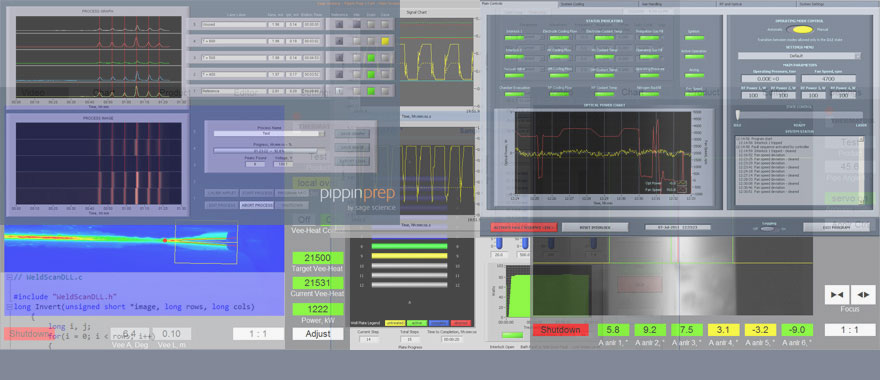Viewport: 880px width, 380px height.
Task: Switch to the RF and Optical tab
Action: point(757,4)
